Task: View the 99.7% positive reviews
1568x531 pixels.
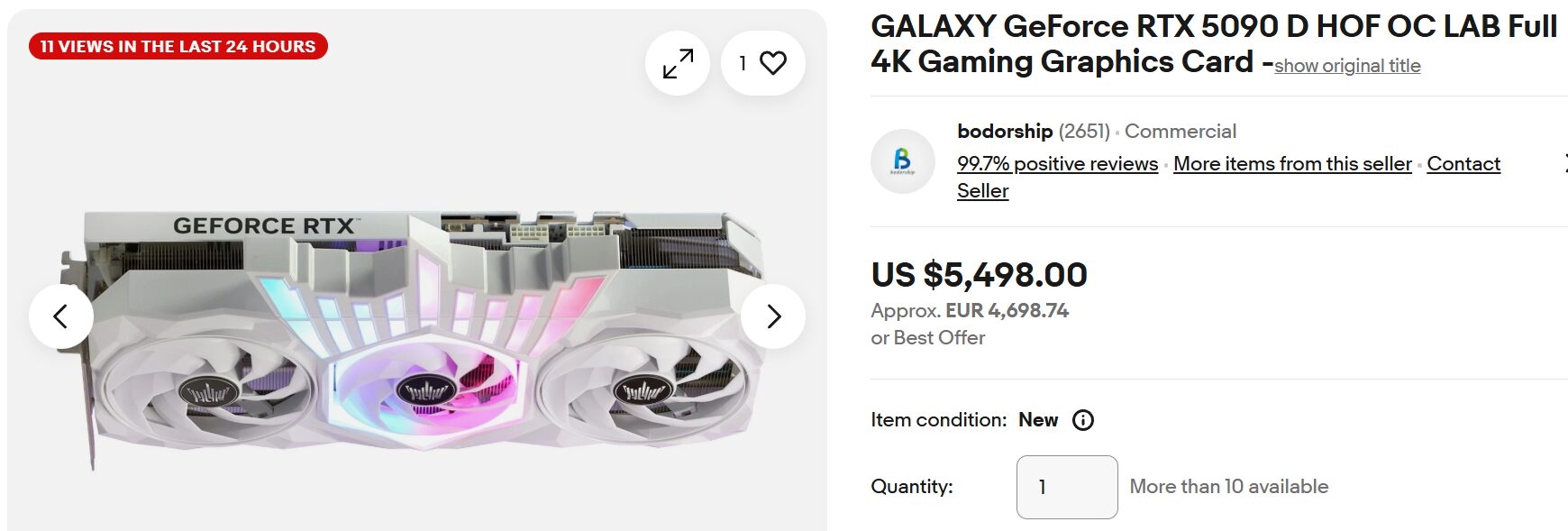Action: (1057, 164)
